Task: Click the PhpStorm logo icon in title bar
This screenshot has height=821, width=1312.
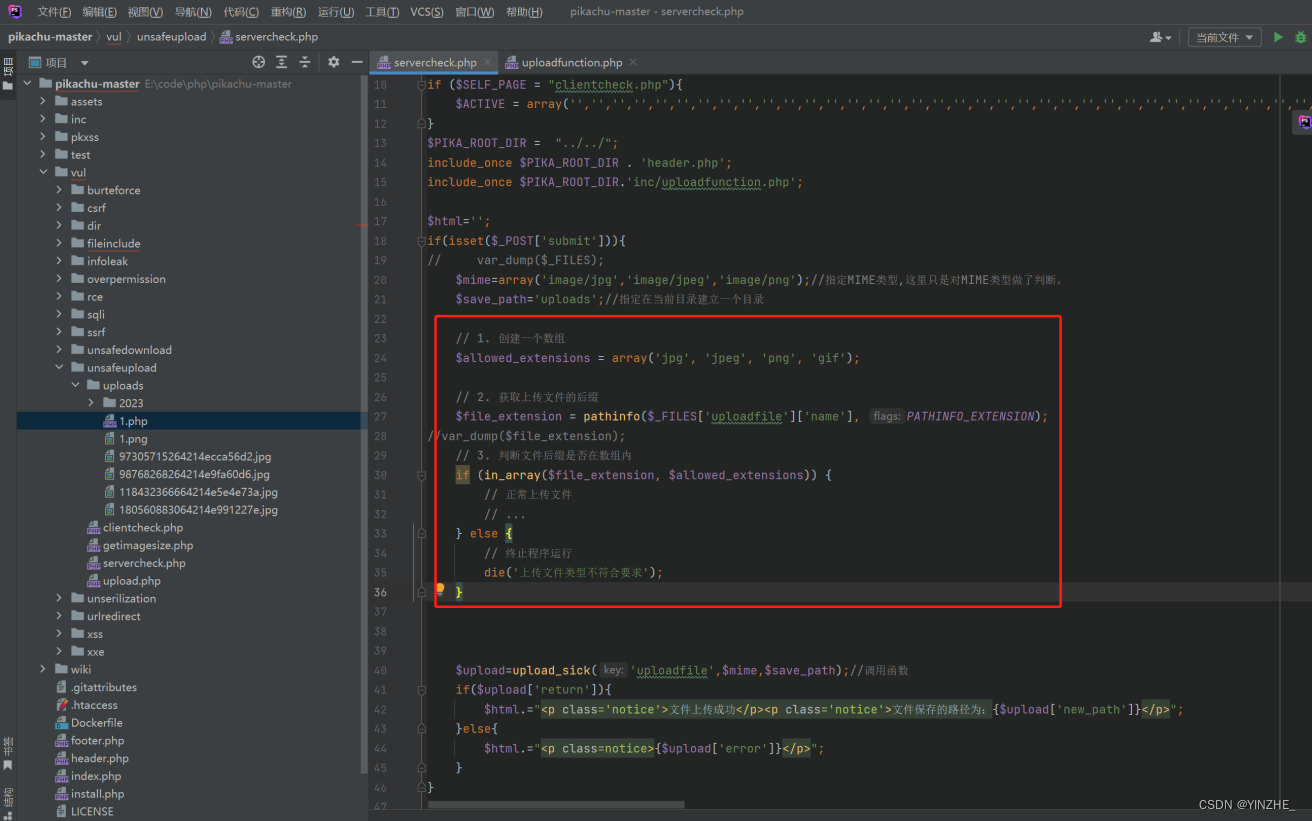Action: tap(15, 12)
